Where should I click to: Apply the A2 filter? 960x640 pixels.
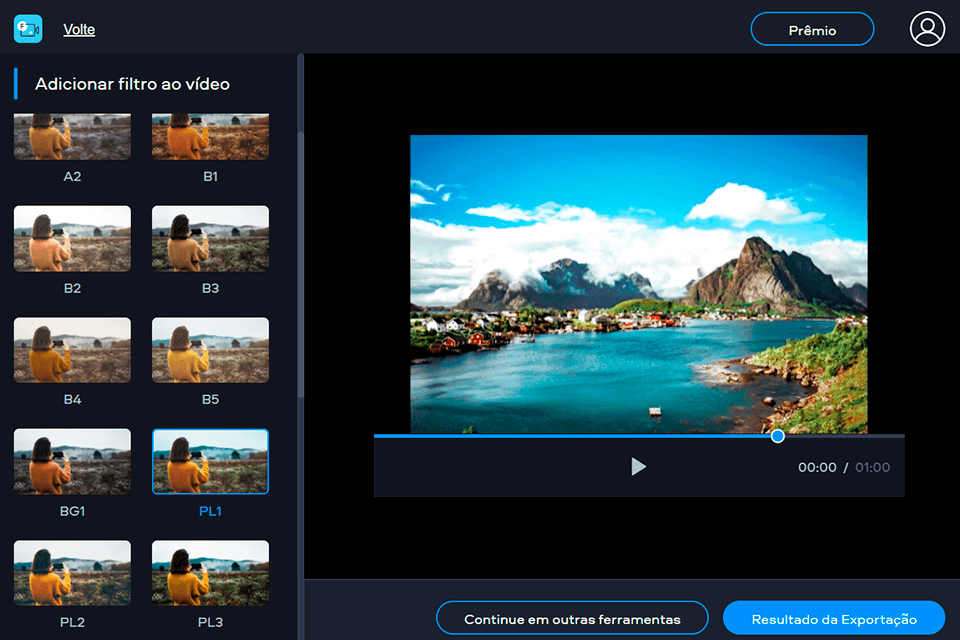pos(72,135)
